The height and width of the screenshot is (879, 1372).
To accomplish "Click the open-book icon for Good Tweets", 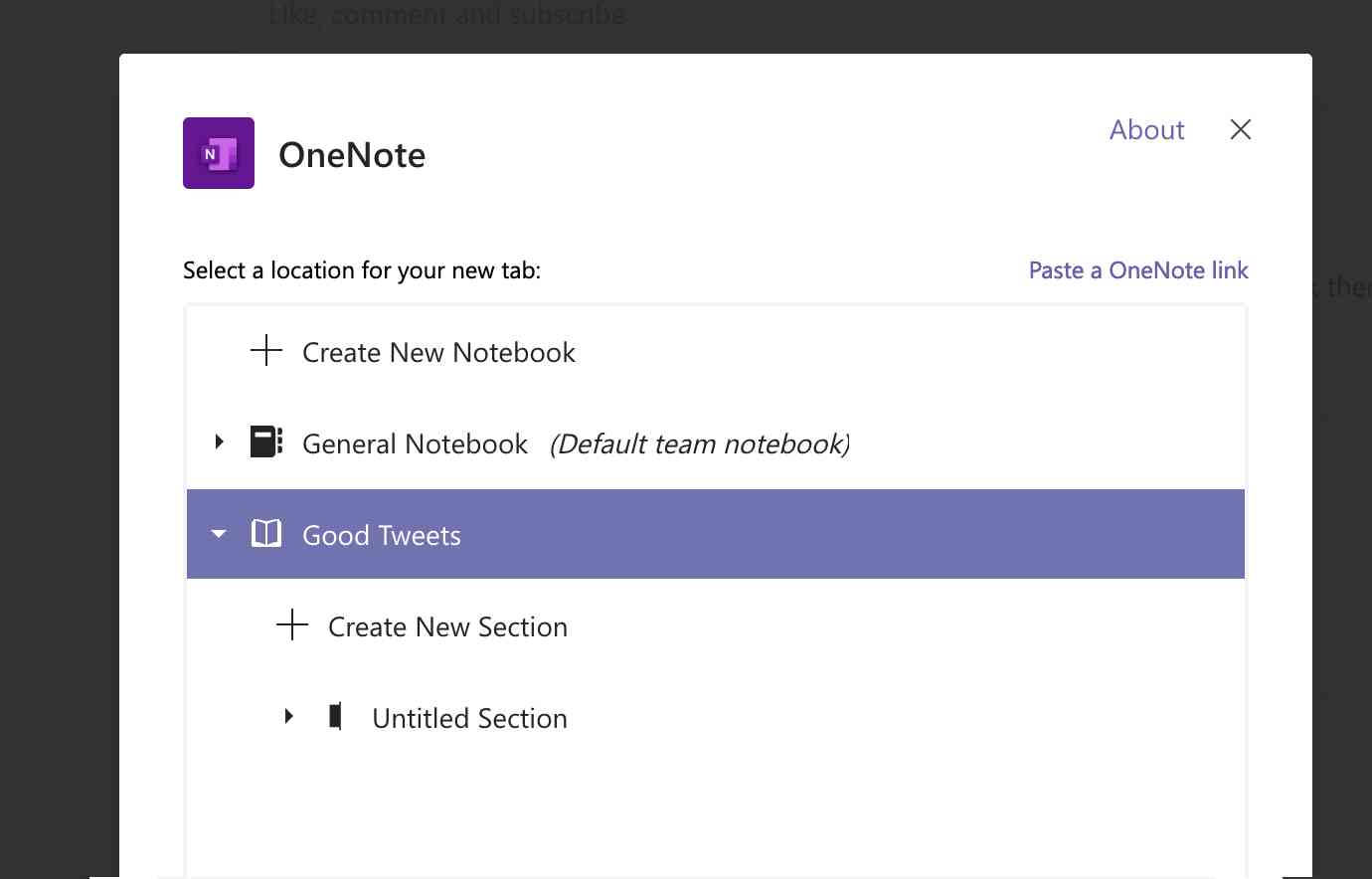I will 265,534.
